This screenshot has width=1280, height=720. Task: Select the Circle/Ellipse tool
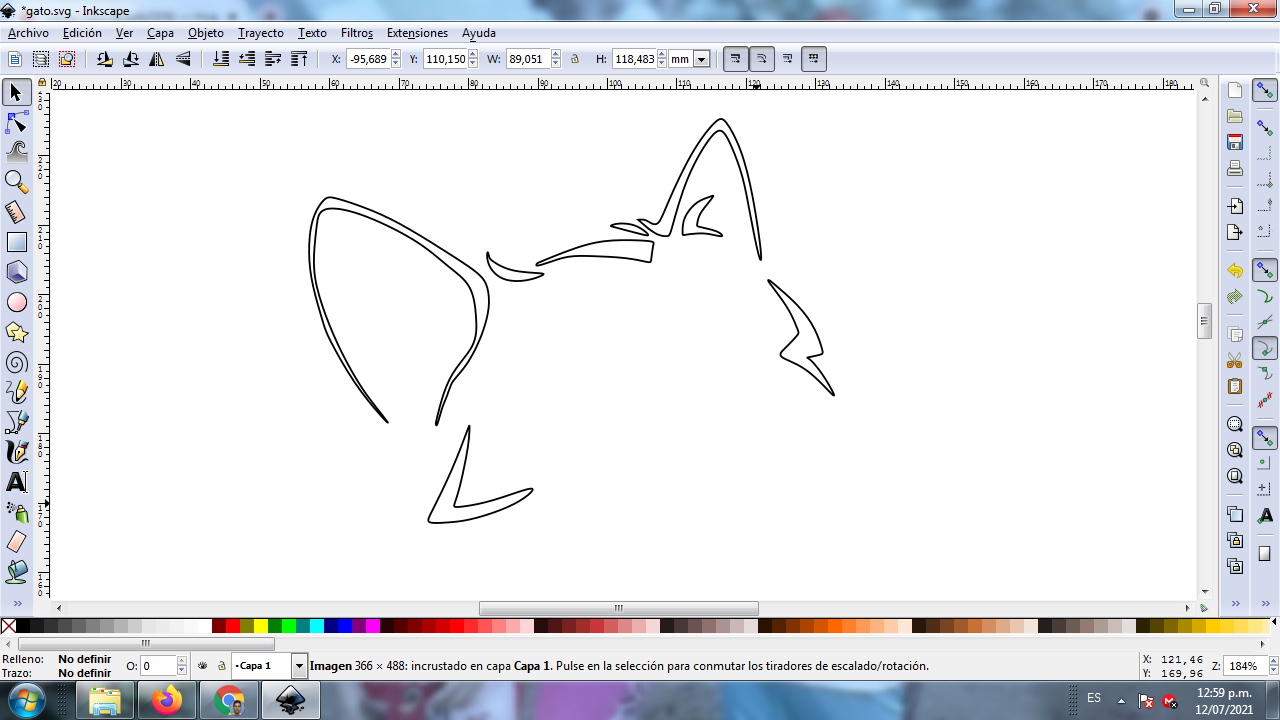point(16,302)
